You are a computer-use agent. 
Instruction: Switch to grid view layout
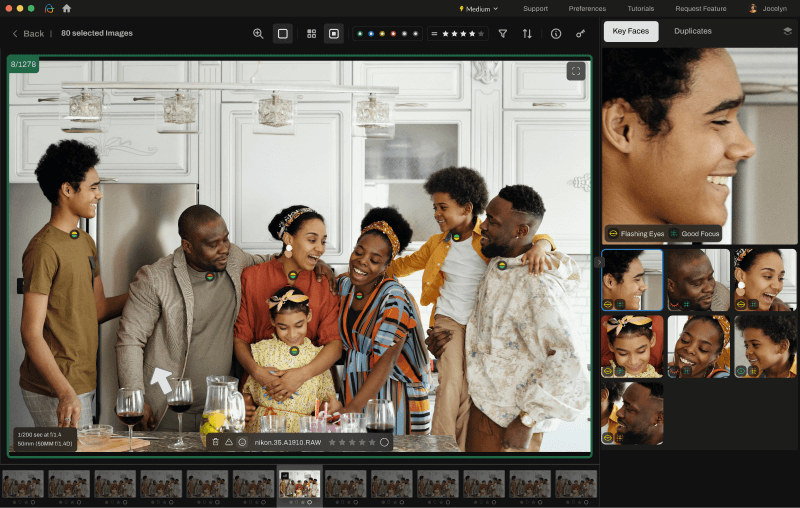click(311, 33)
